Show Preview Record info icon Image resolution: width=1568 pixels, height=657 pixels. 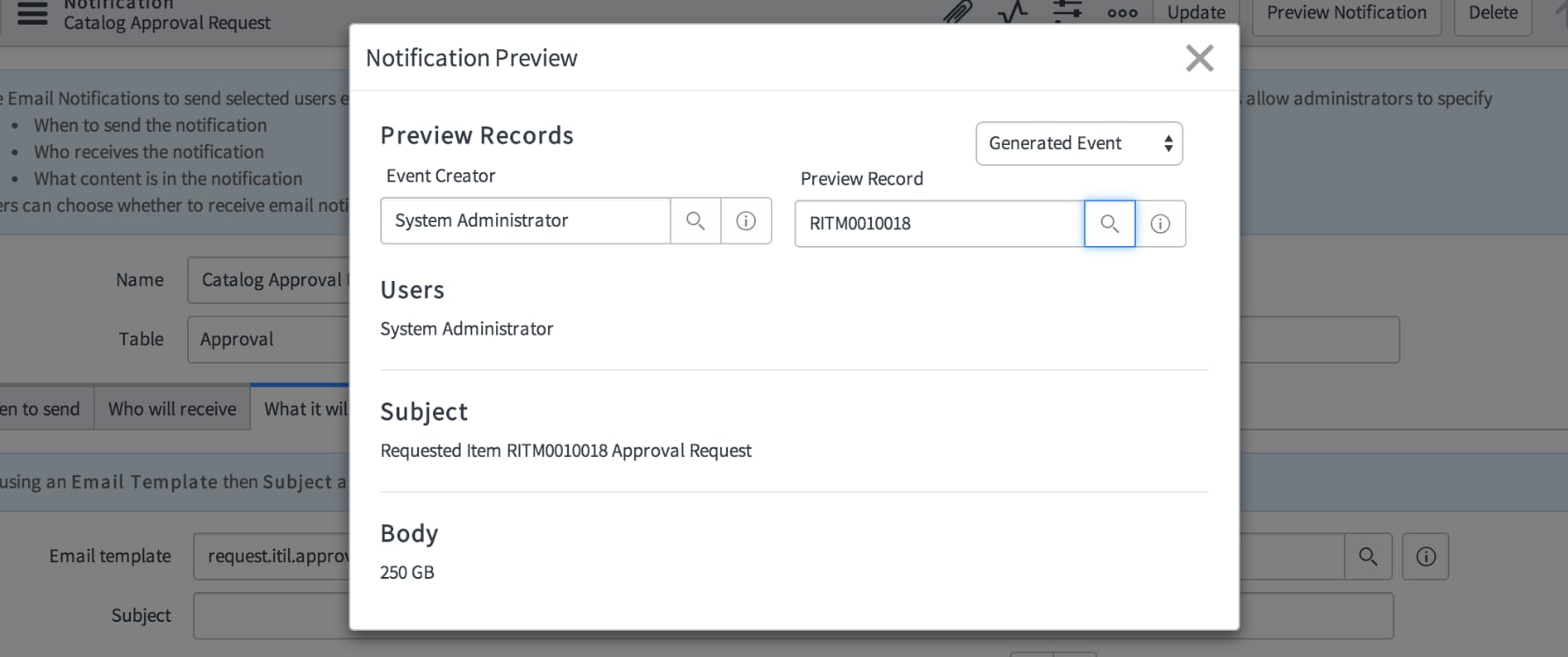coord(1161,223)
